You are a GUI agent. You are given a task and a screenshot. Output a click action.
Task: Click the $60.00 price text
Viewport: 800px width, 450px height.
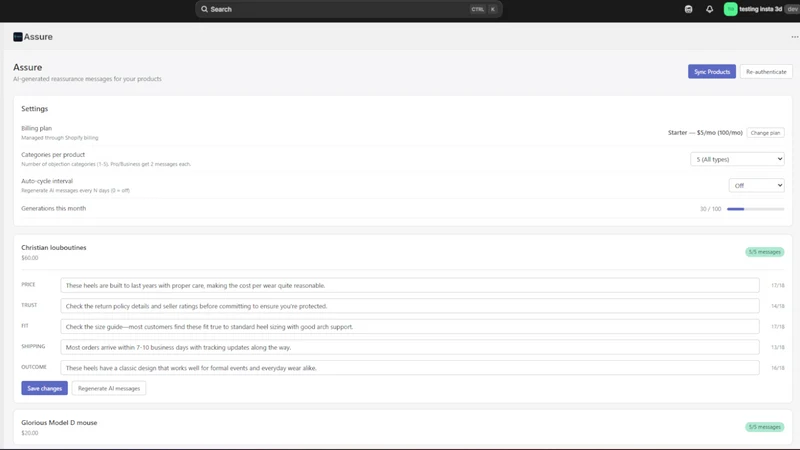tap(30, 258)
